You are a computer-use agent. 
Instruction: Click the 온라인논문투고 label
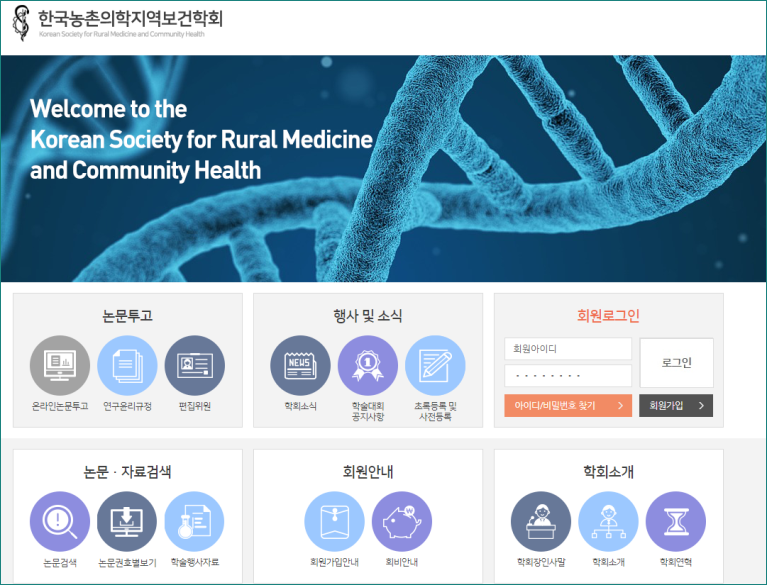[60, 406]
